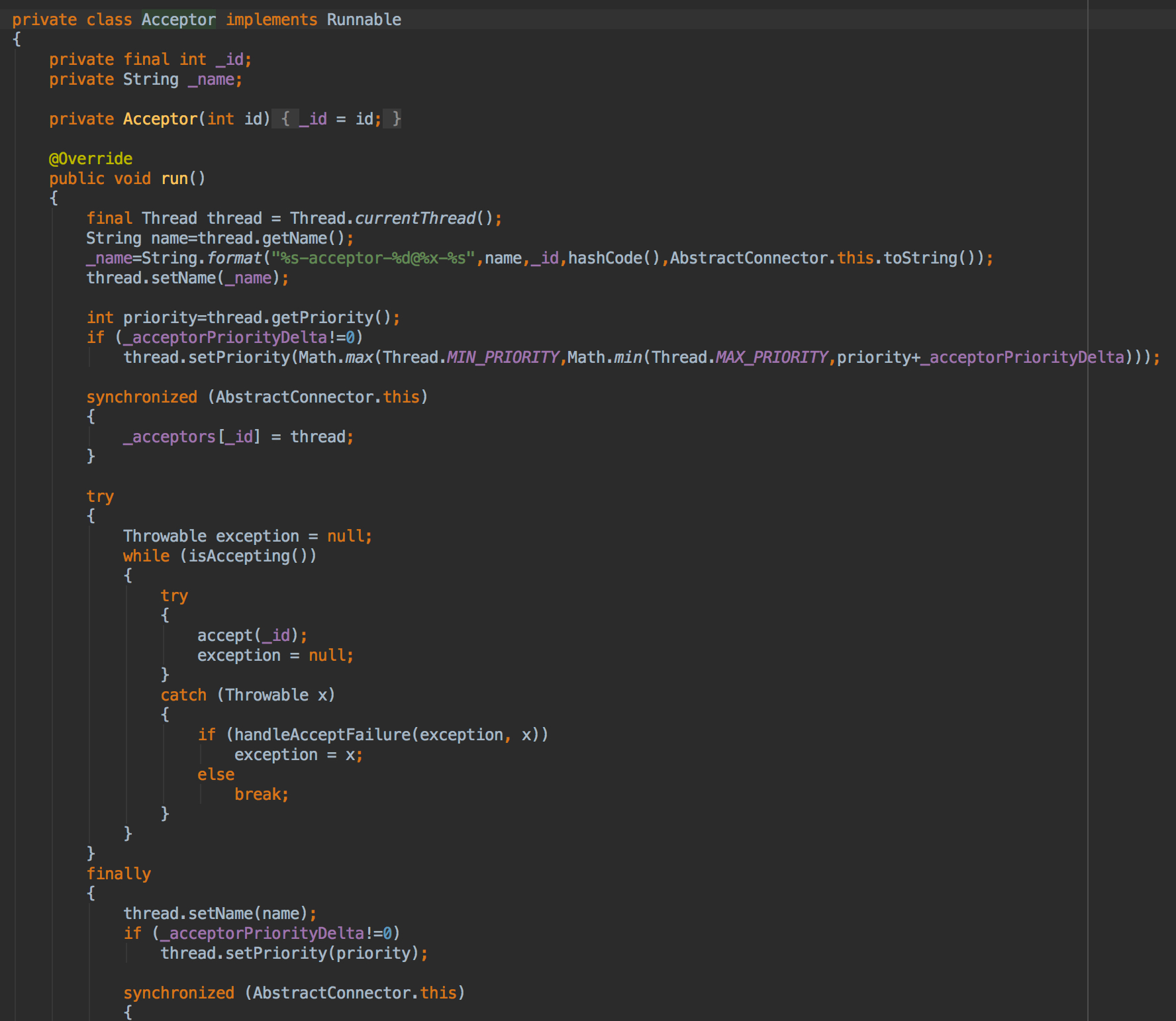Click the exception = x assignment
Image resolution: width=1176 pixels, height=1021 pixels.
(299, 755)
